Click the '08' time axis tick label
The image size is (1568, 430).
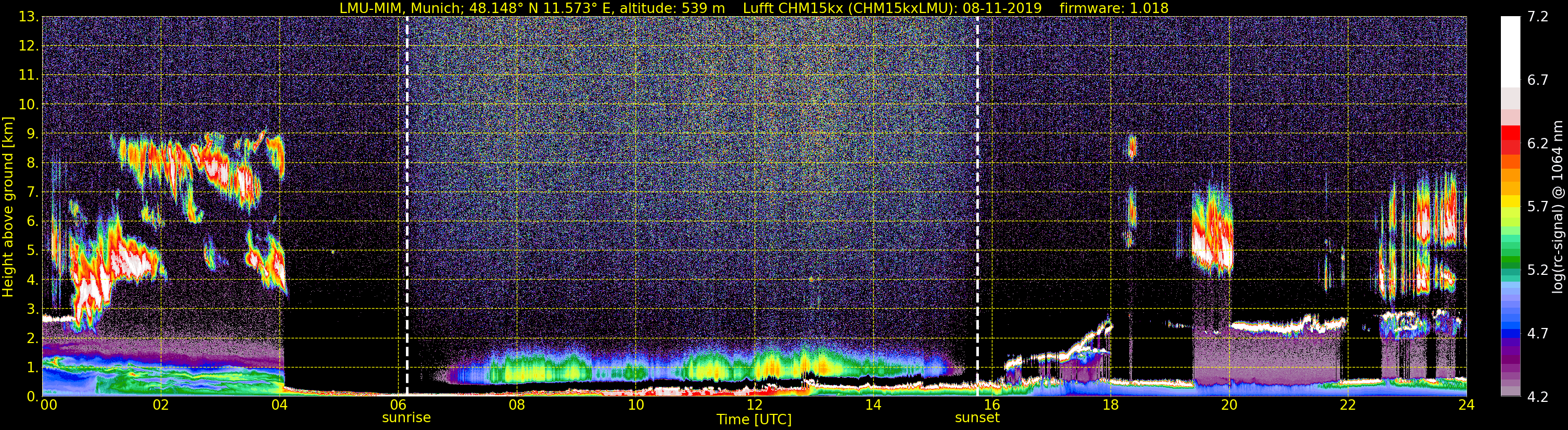[516, 406]
